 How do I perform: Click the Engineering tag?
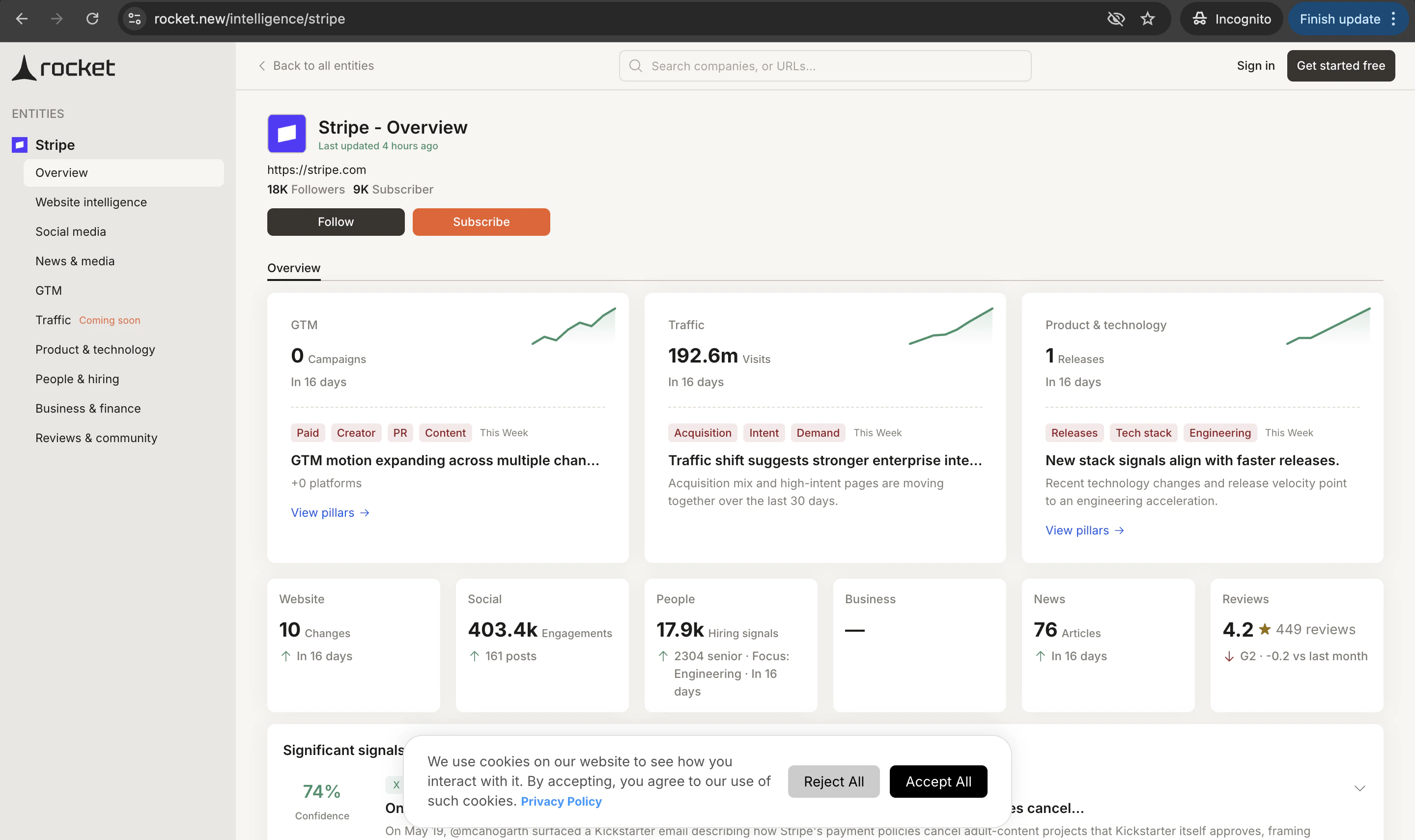click(x=1220, y=432)
